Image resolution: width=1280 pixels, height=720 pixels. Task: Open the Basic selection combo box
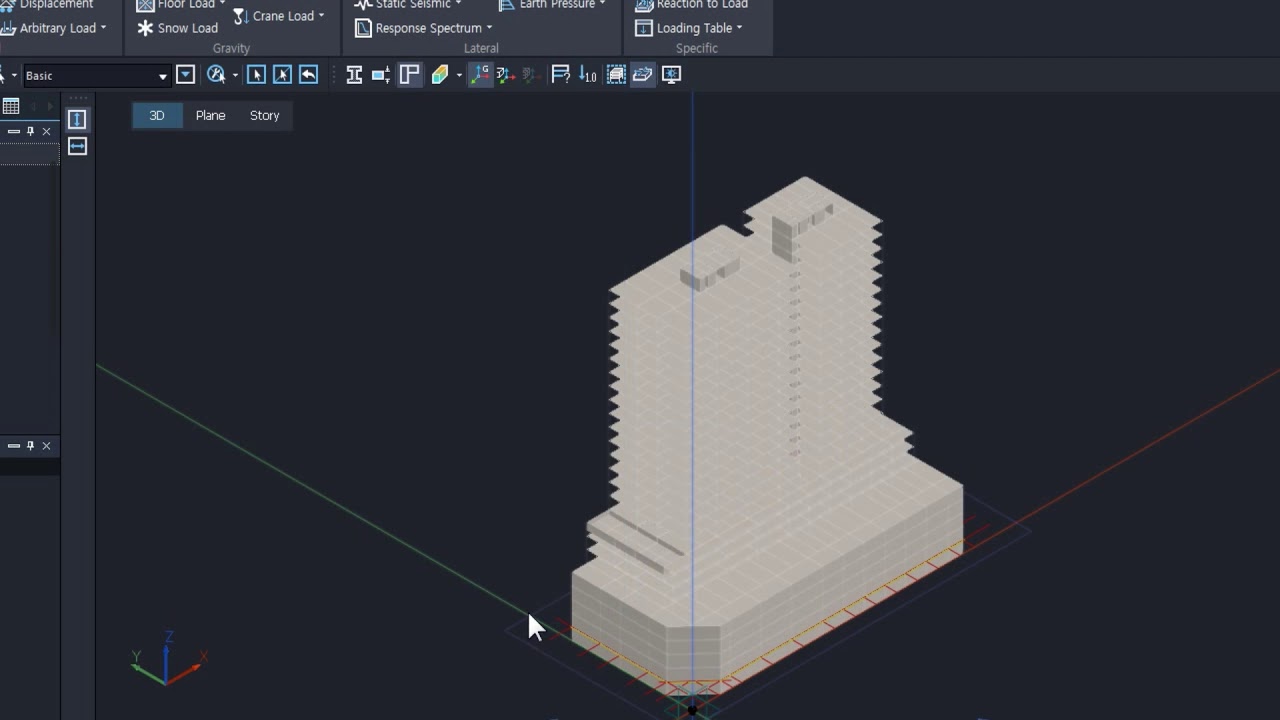(x=95, y=76)
